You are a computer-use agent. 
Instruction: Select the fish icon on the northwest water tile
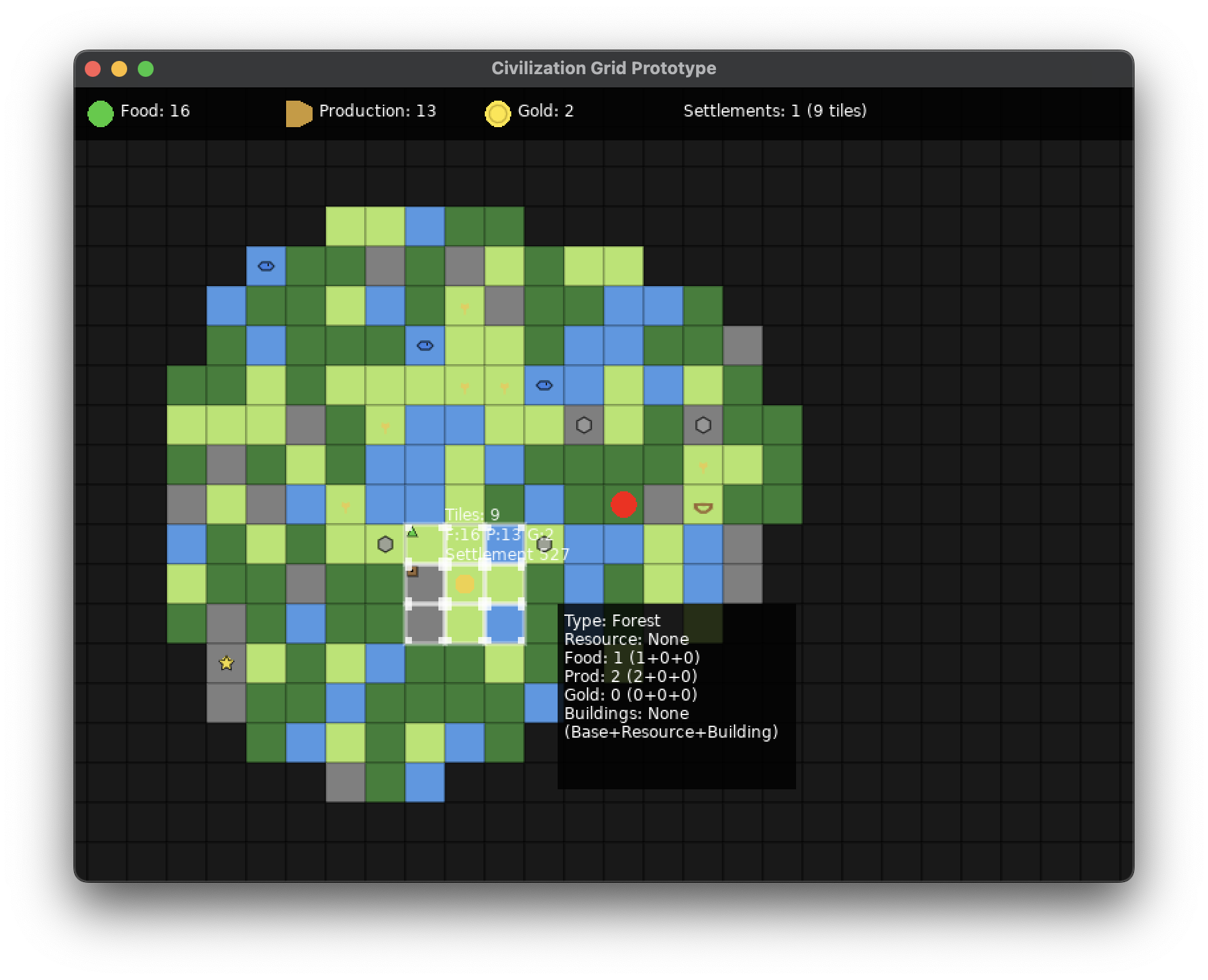(266, 266)
